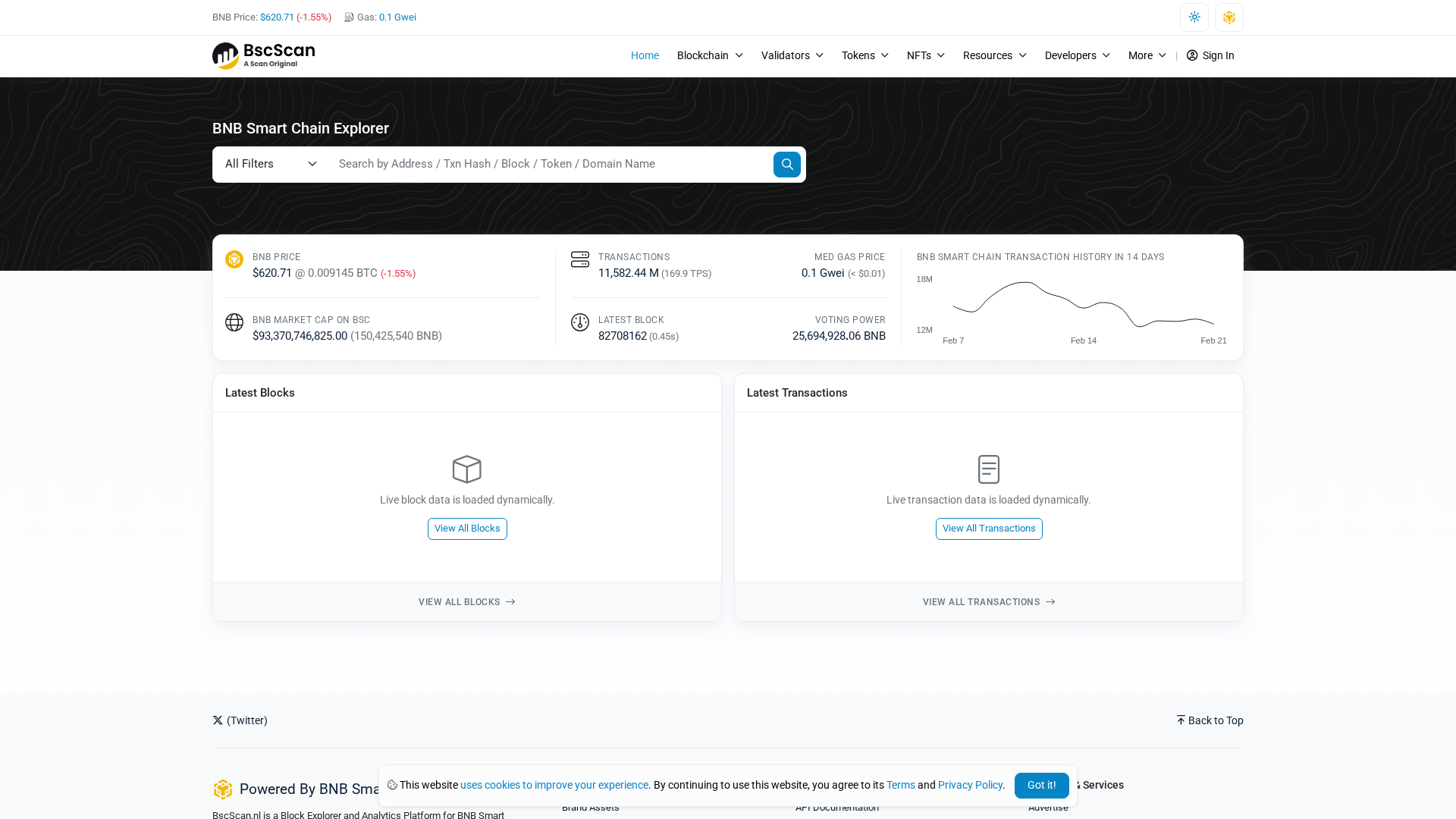Screen dimensions: 1456x819
Task: Open the Tokens menu
Action: point(864,55)
